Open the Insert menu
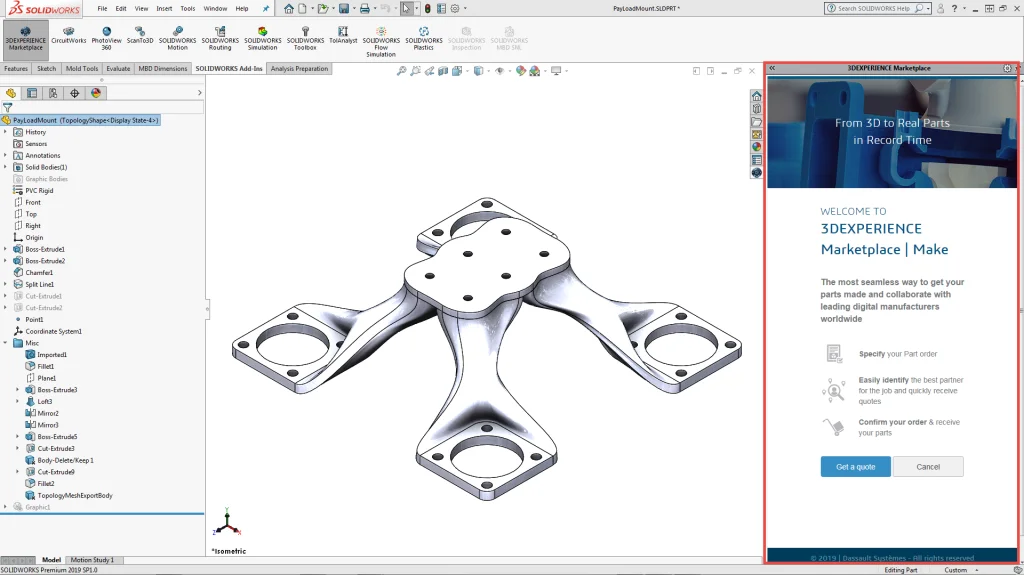The image size is (1024, 575). [165, 8]
